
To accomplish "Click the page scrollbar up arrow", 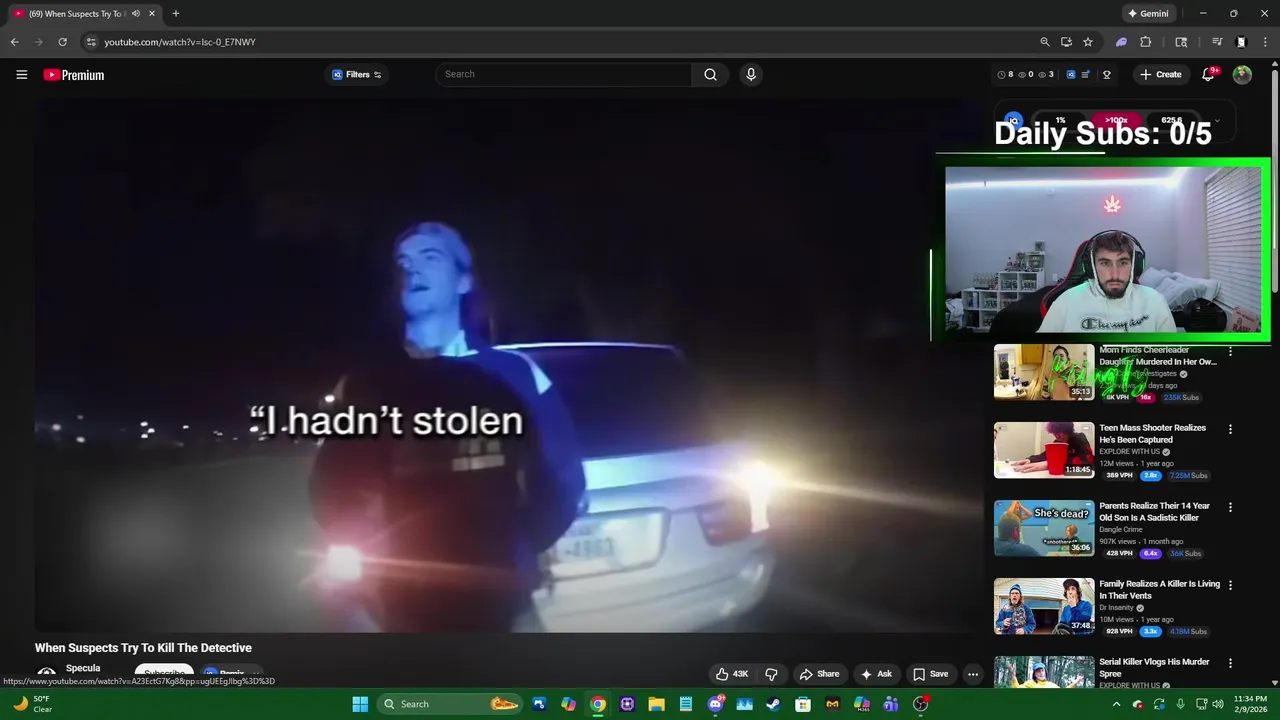I will (1274, 64).
